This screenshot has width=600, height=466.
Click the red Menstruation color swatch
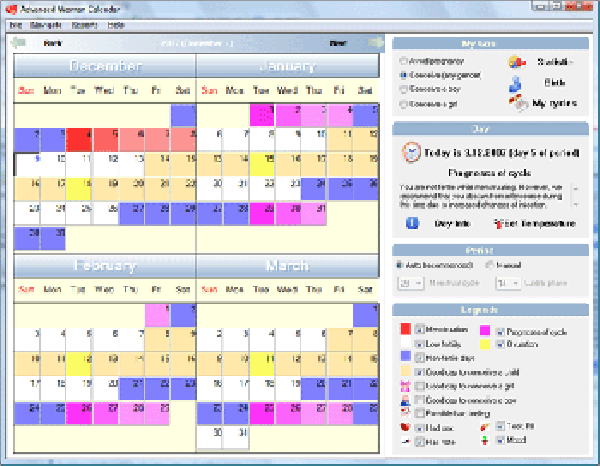pyautogui.click(x=404, y=328)
